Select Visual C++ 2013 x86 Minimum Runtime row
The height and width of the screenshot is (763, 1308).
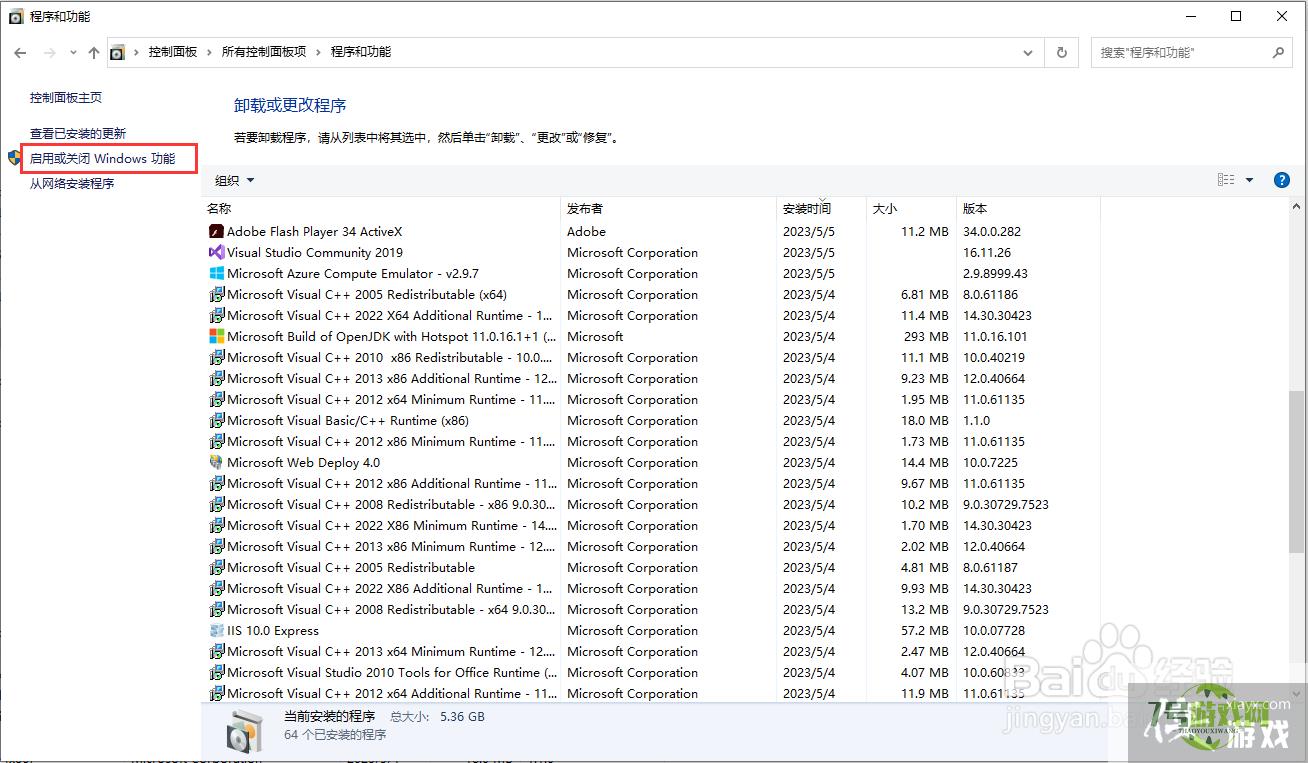coord(651,546)
